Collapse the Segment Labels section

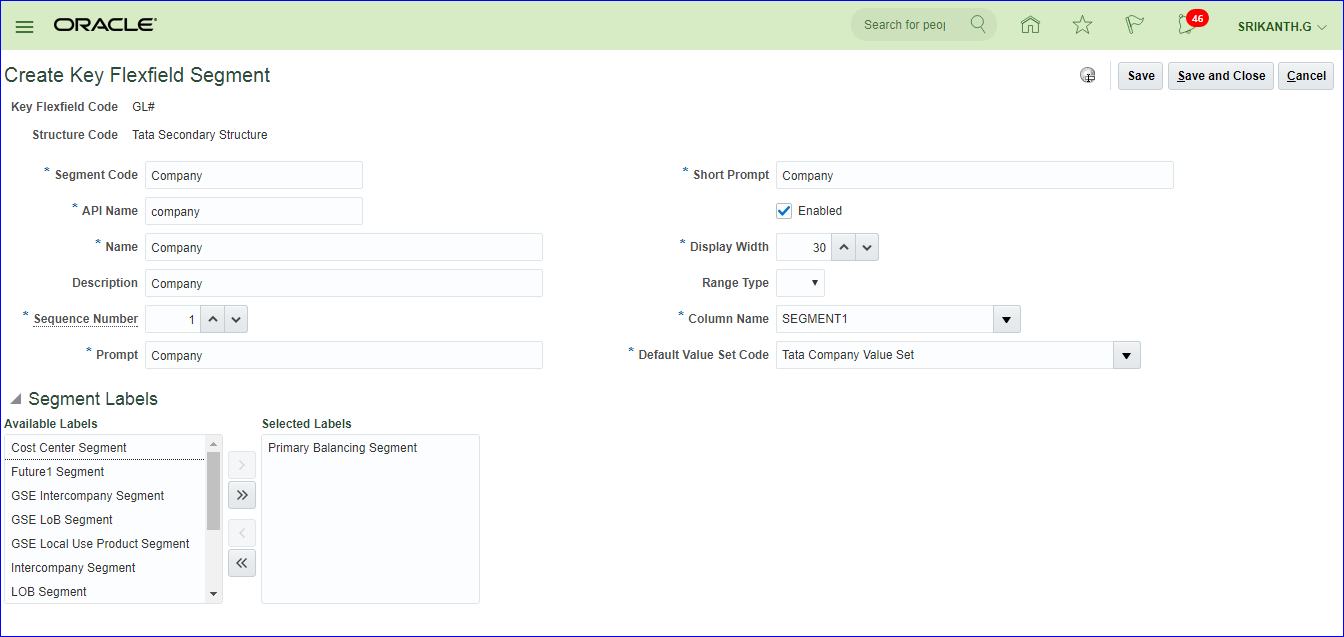(16, 399)
